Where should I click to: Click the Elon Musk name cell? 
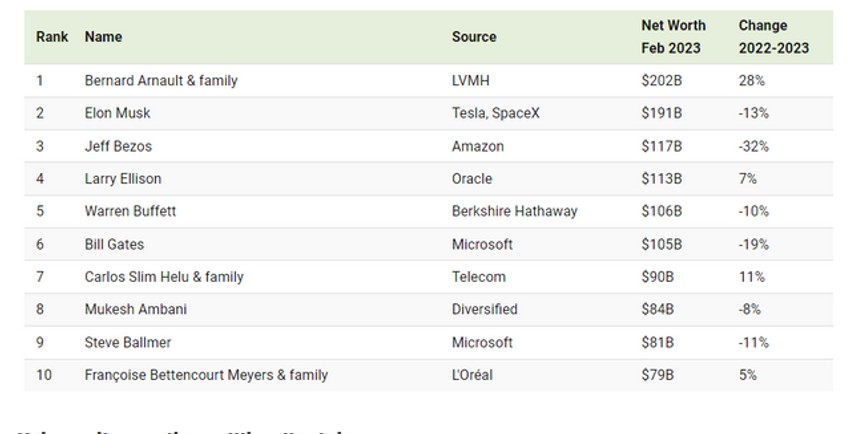coord(117,113)
